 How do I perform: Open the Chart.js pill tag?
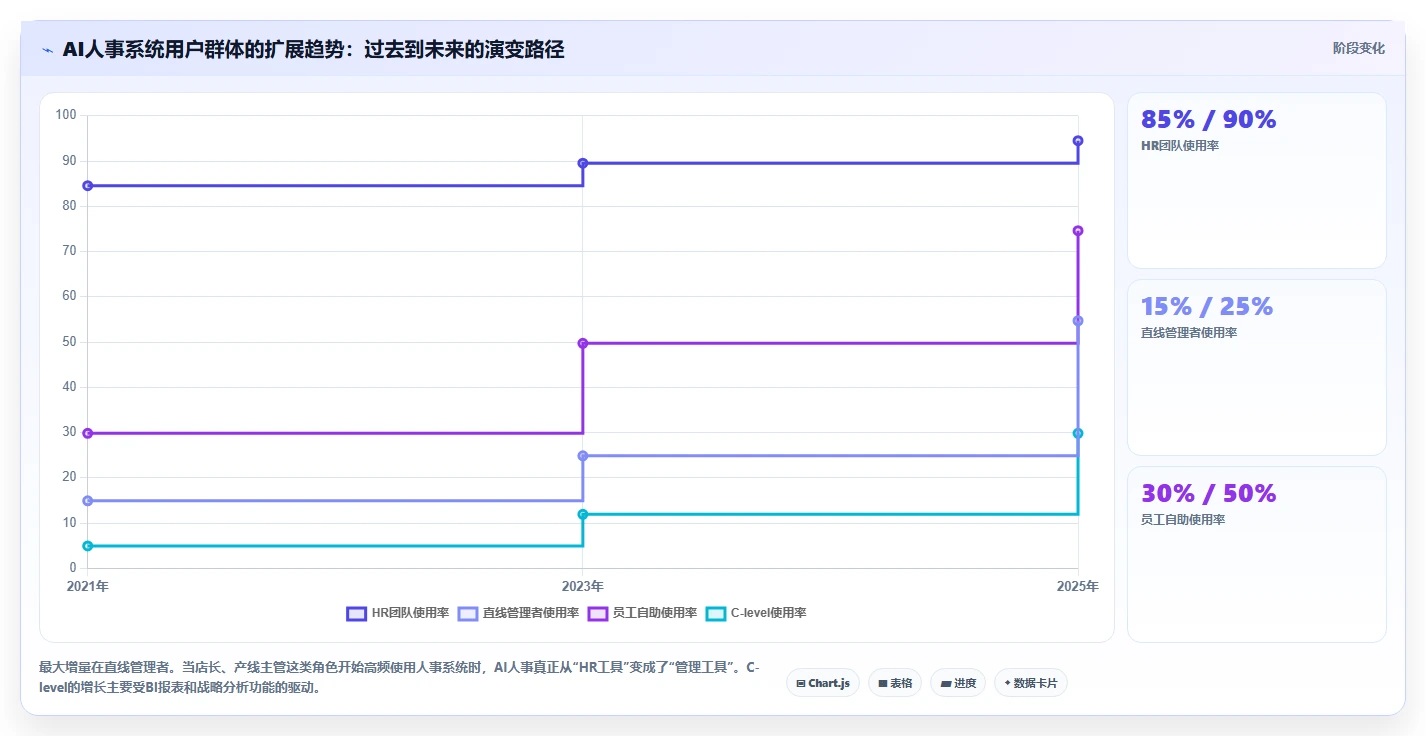(x=823, y=683)
